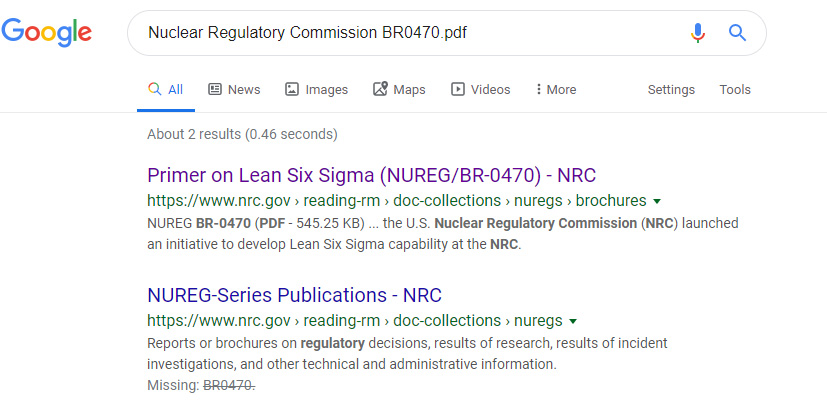Click the Google logo

coord(46,33)
